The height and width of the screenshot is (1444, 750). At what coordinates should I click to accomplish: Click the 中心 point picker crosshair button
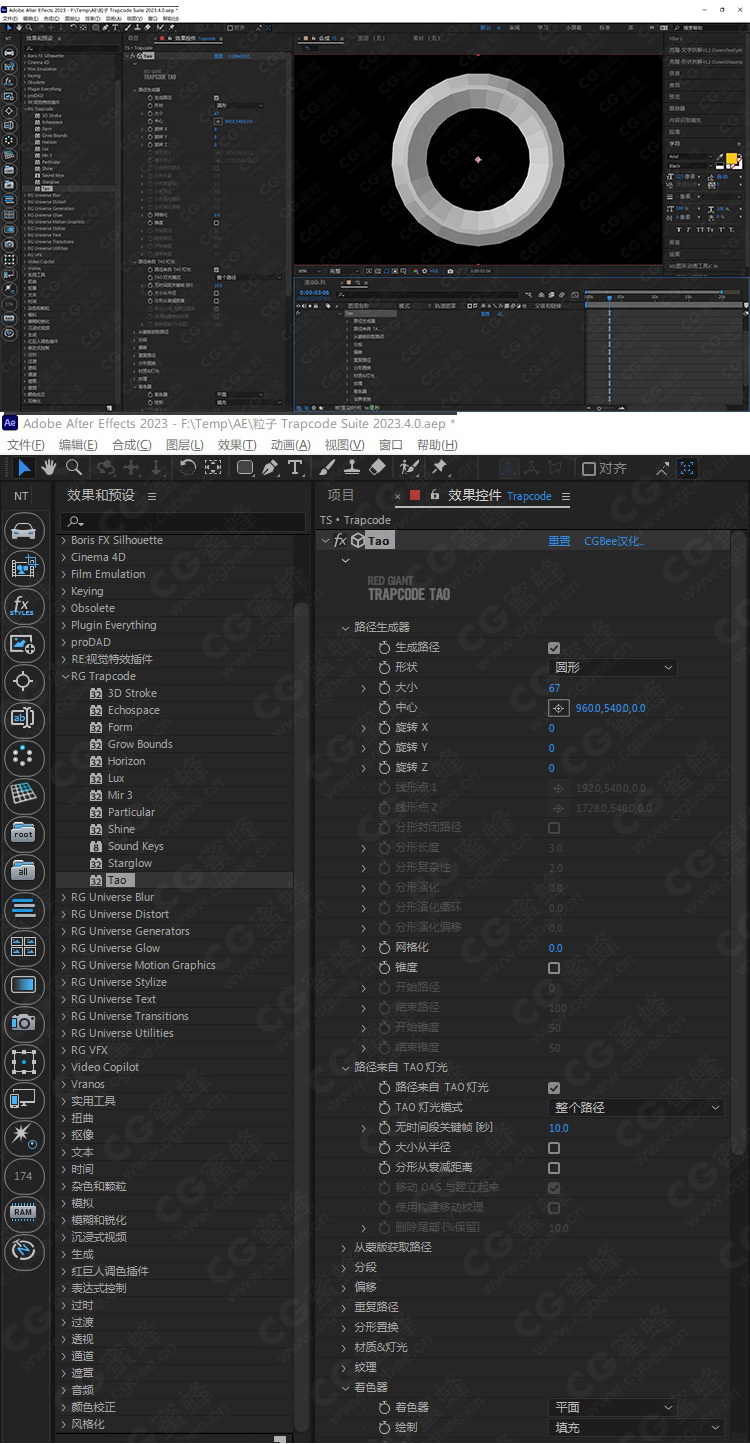[x=558, y=708]
